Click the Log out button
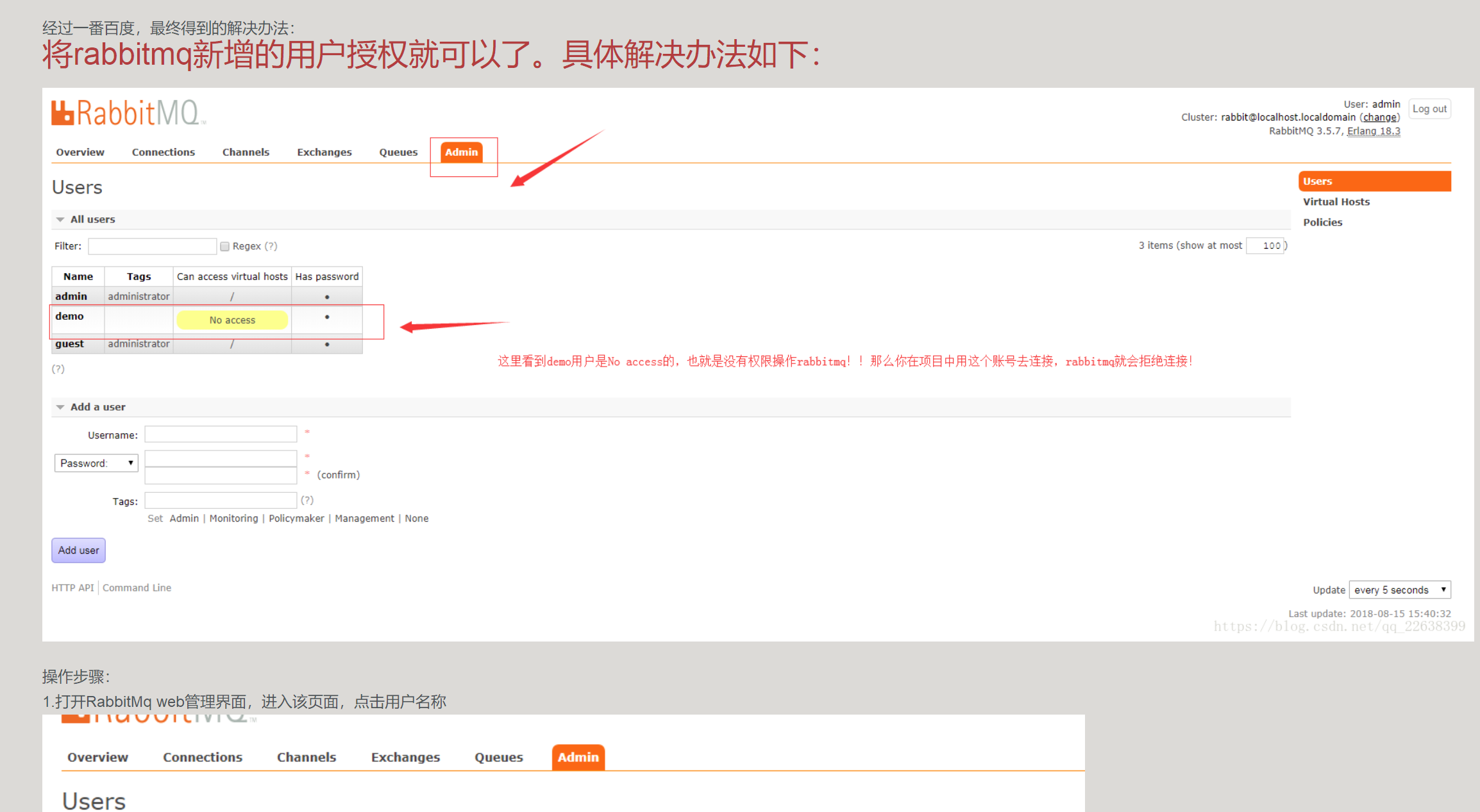Viewport: 1480px width, 812px height. click(1429, 109)
